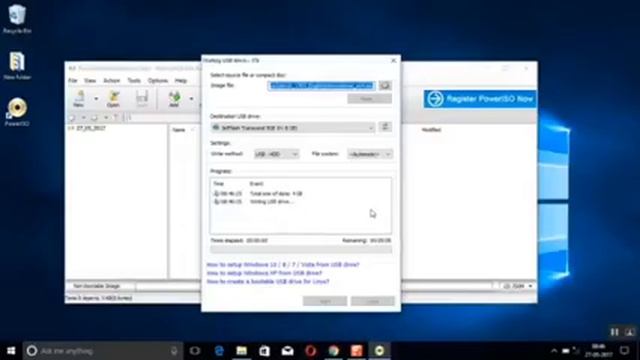Open the Store from the taskbar

pos(264,351)
